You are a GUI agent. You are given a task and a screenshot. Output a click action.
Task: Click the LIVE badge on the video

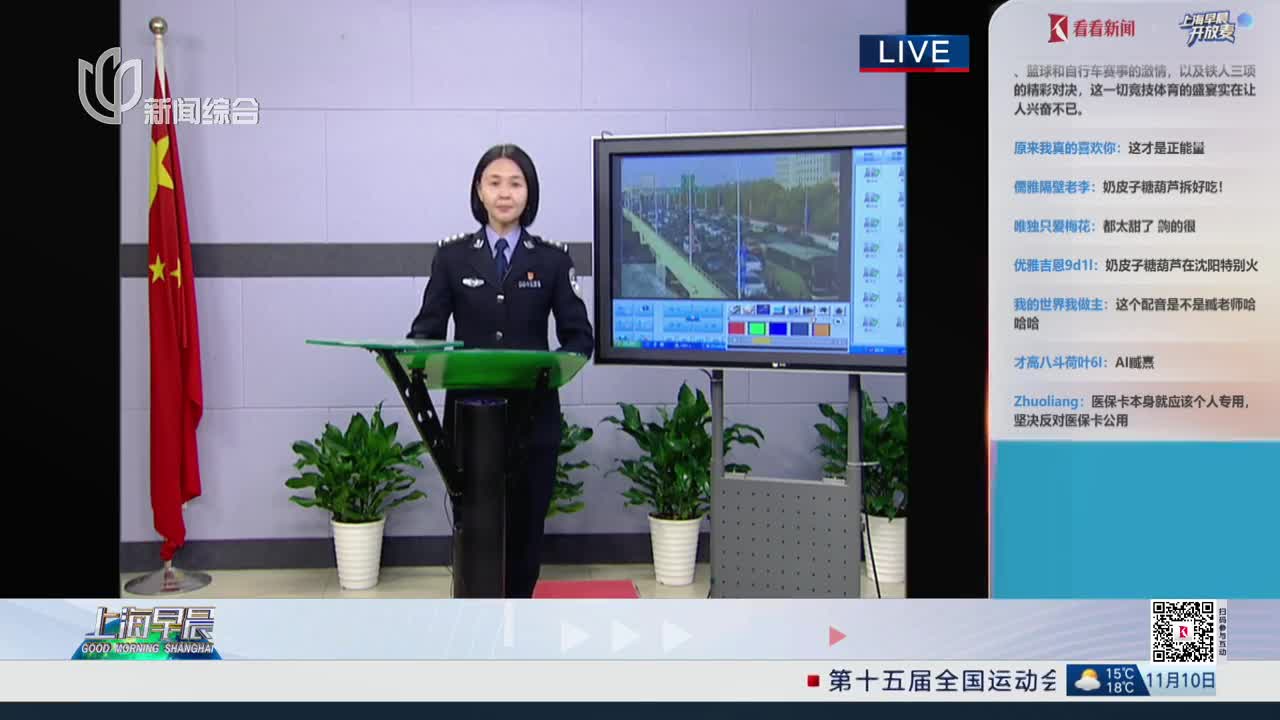[913, 53]
